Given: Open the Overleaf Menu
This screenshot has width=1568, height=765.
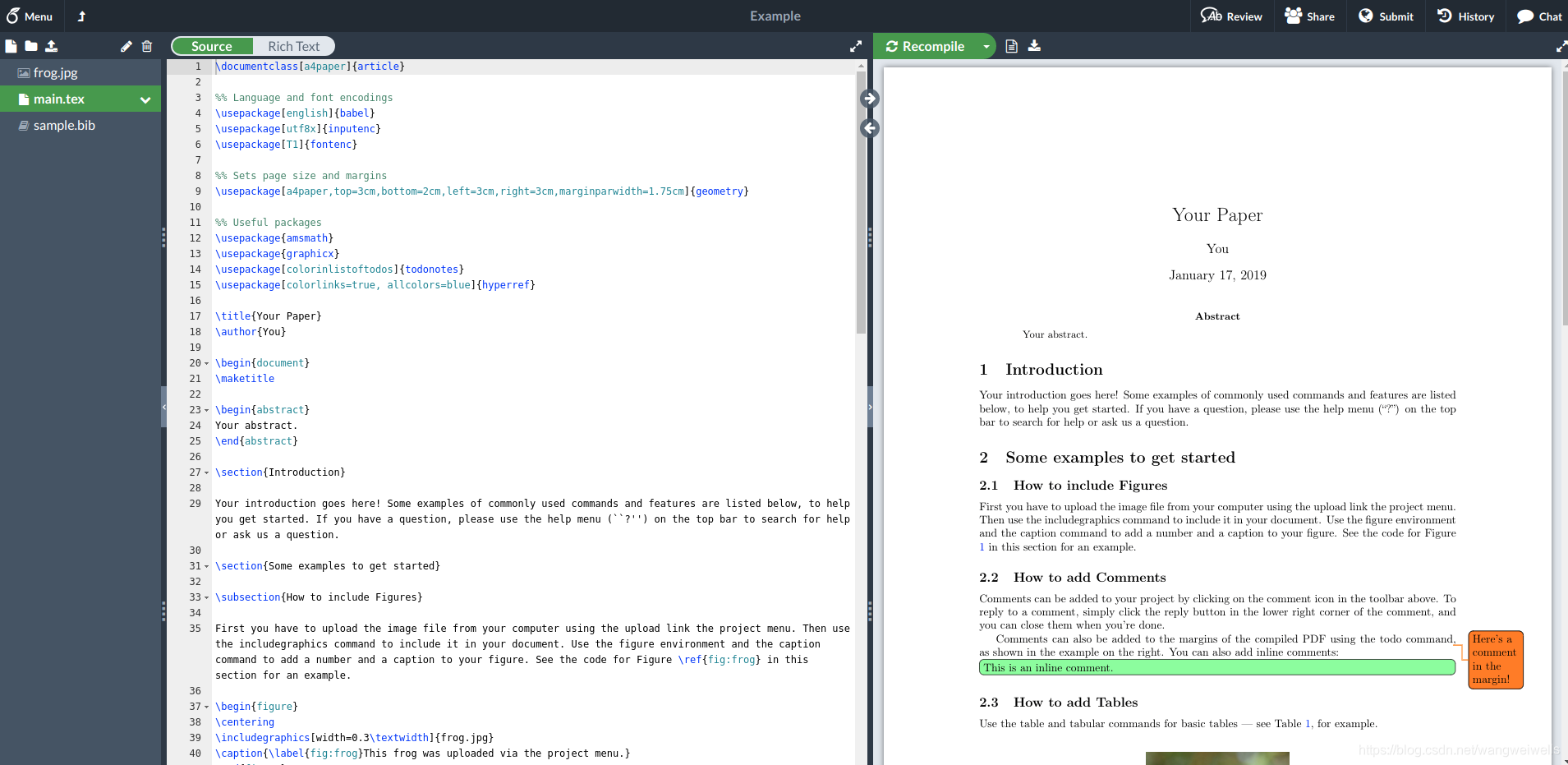Looking at the screenshot, I should 30,16.
